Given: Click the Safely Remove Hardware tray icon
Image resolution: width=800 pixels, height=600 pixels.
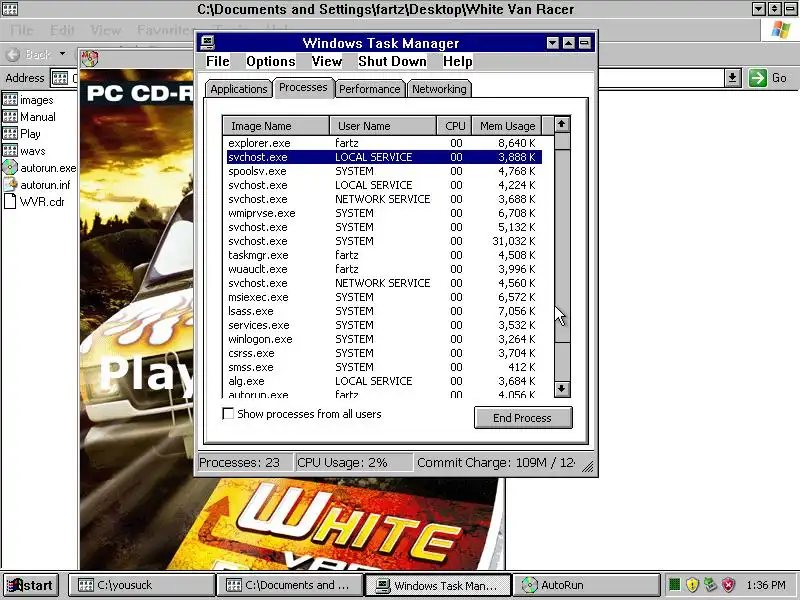Looking at the screenshot, I should [x=710, y=585].
